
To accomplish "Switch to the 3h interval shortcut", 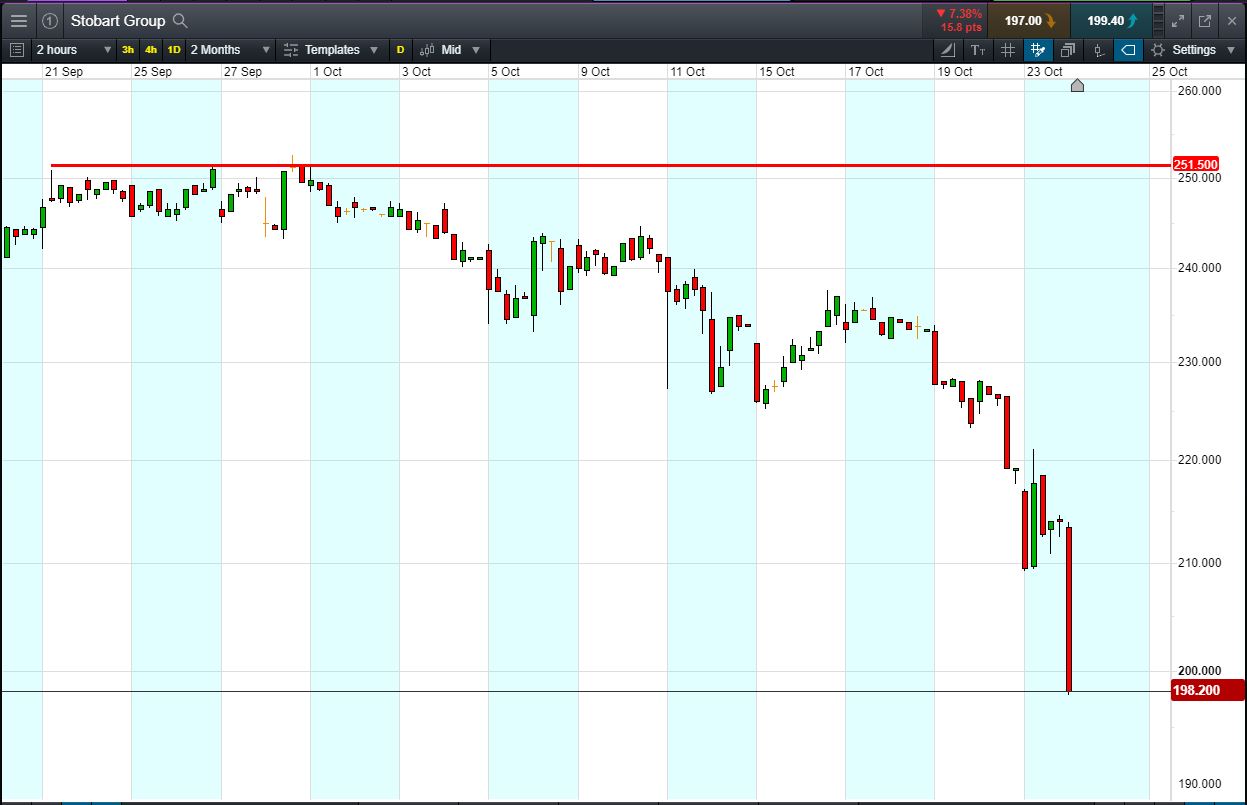I will click(x=128, y=49).
